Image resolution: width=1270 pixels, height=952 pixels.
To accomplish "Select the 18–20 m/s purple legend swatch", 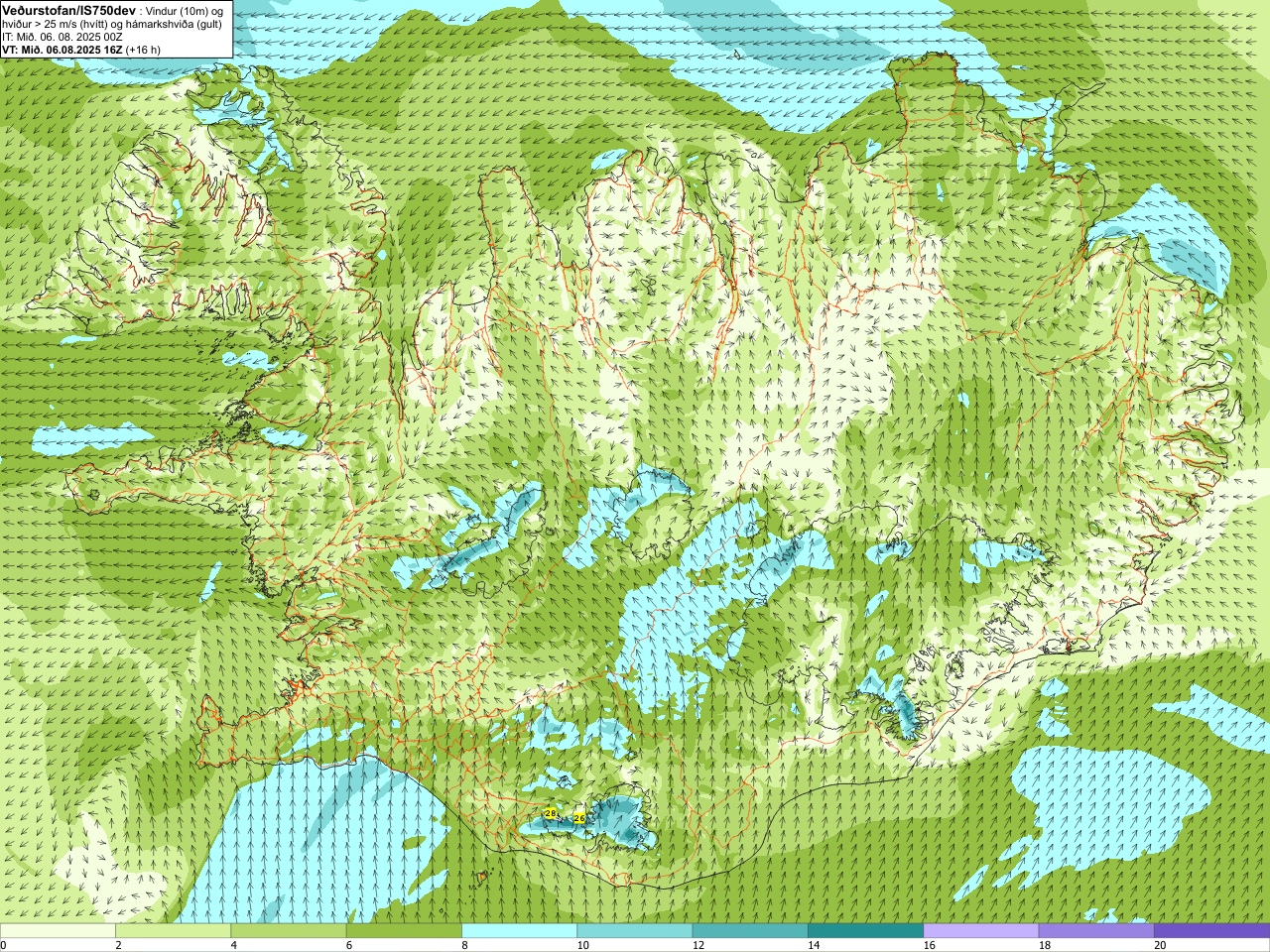I will (1096, 931).
